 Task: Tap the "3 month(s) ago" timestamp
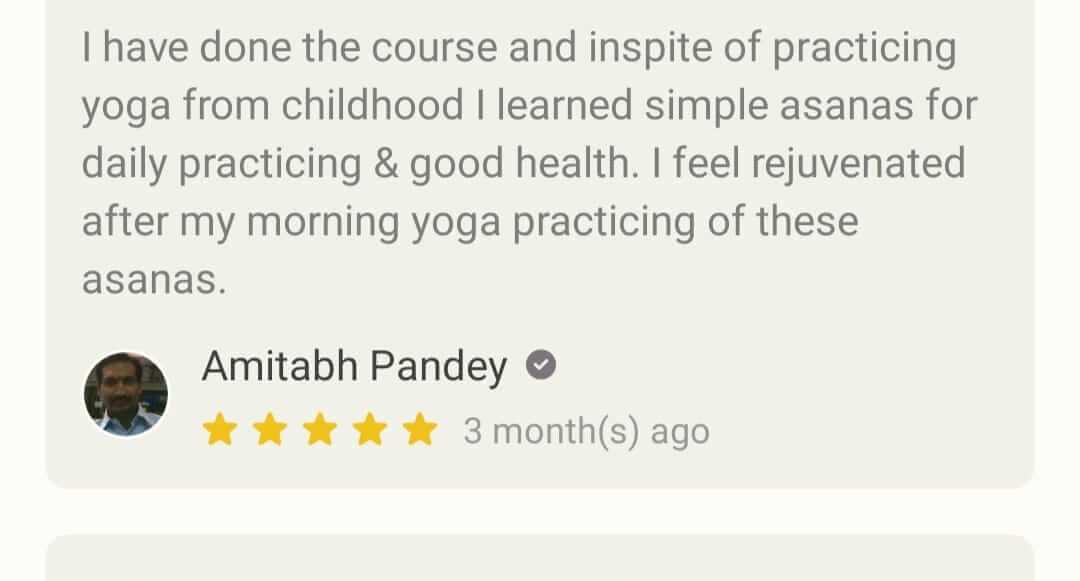[586, 432]
